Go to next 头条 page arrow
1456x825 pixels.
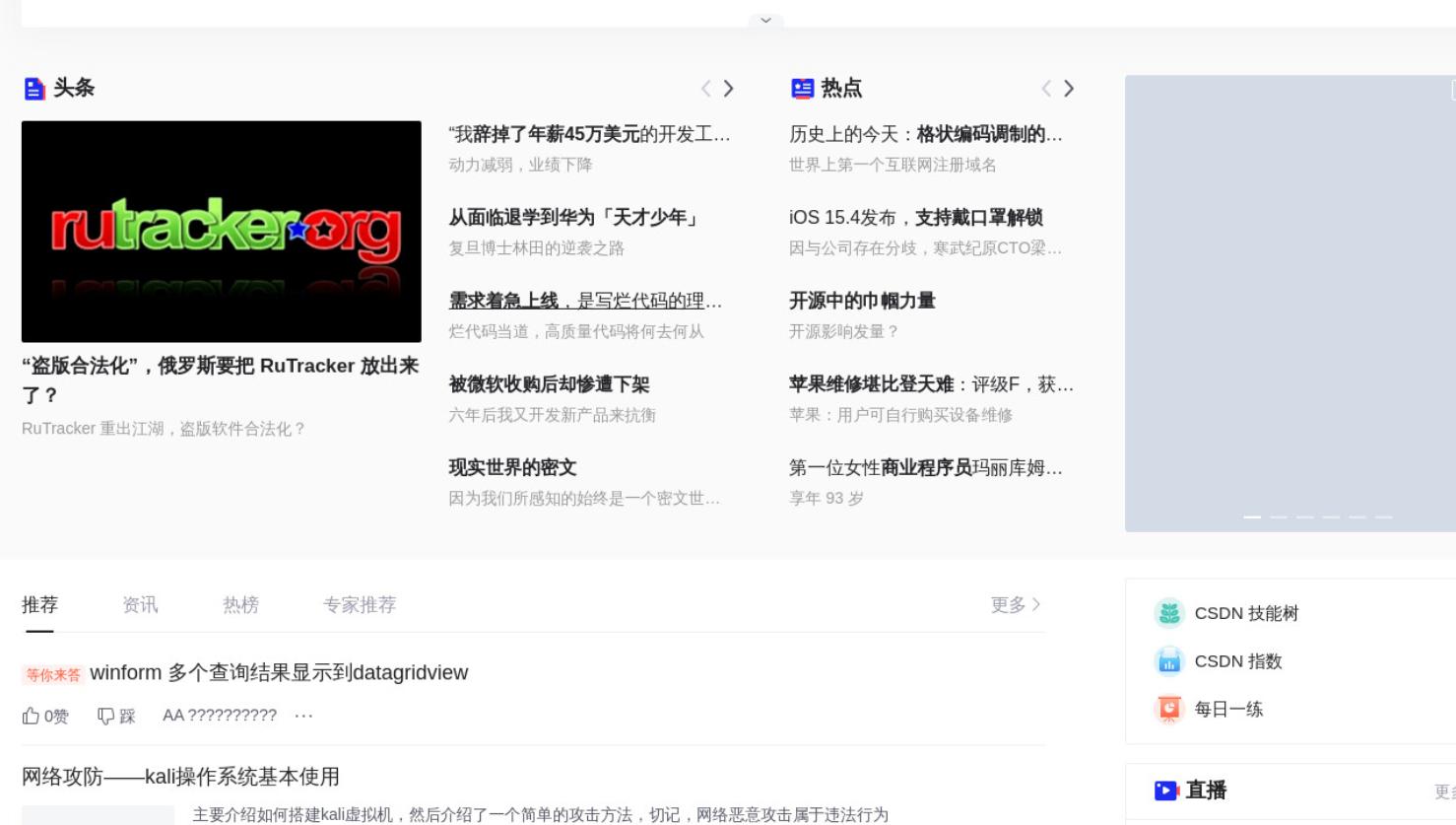729,89
